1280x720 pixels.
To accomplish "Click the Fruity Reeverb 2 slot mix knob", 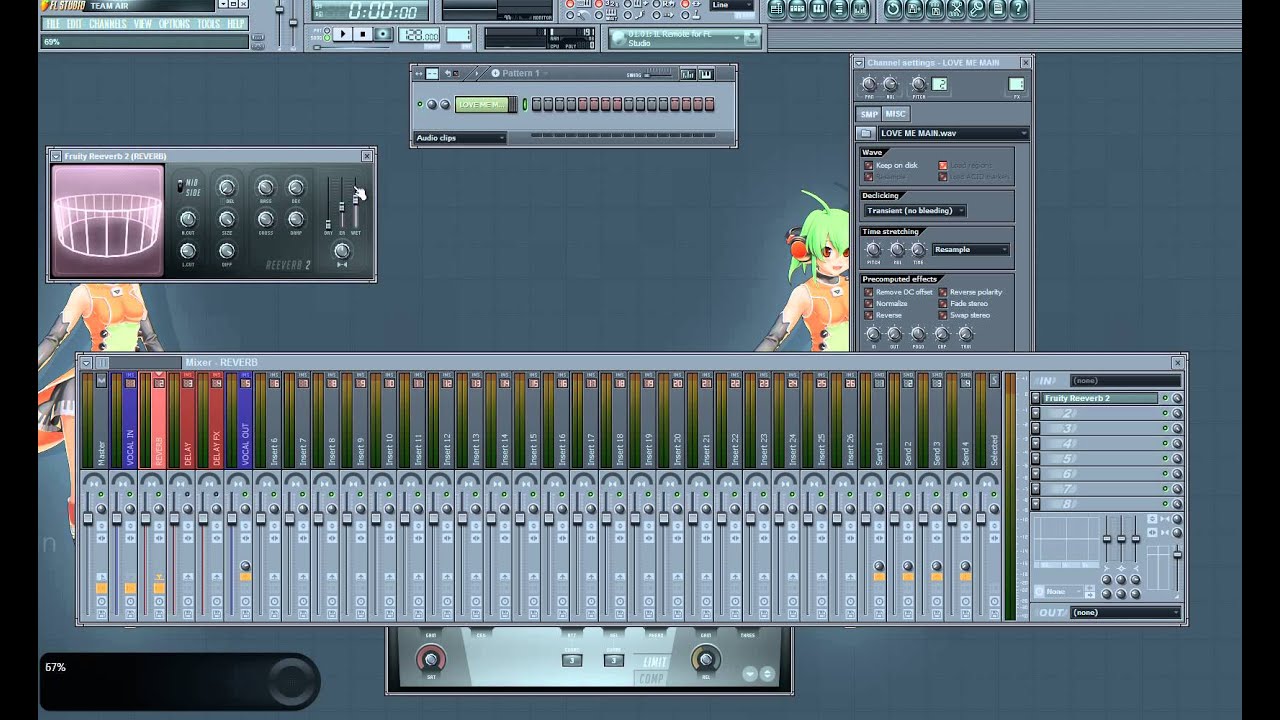I will (x=1177, y=398).
